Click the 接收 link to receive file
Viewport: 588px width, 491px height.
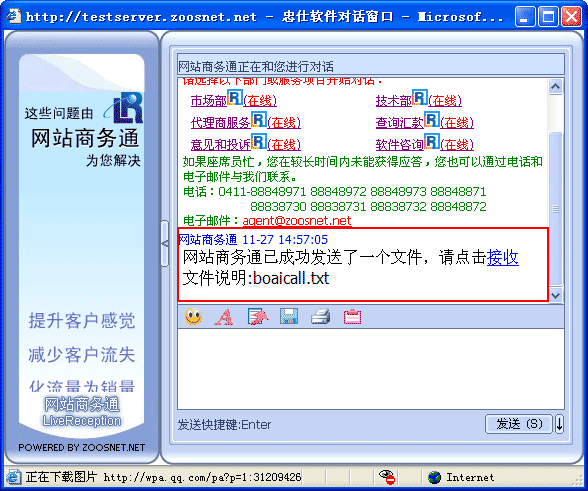[502, 258]
